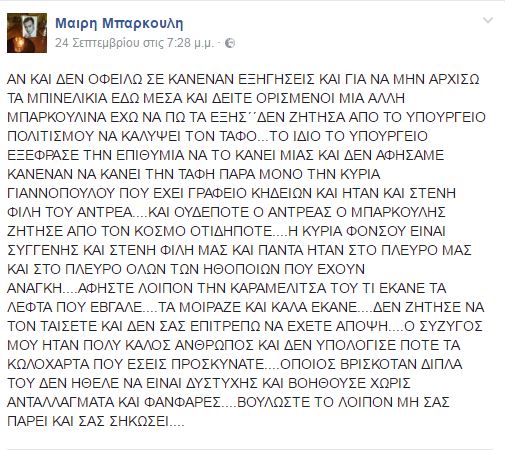
Task: Click the word ΣΥΓΓΕΝΗΣ in the post
Action: (43, 250)
